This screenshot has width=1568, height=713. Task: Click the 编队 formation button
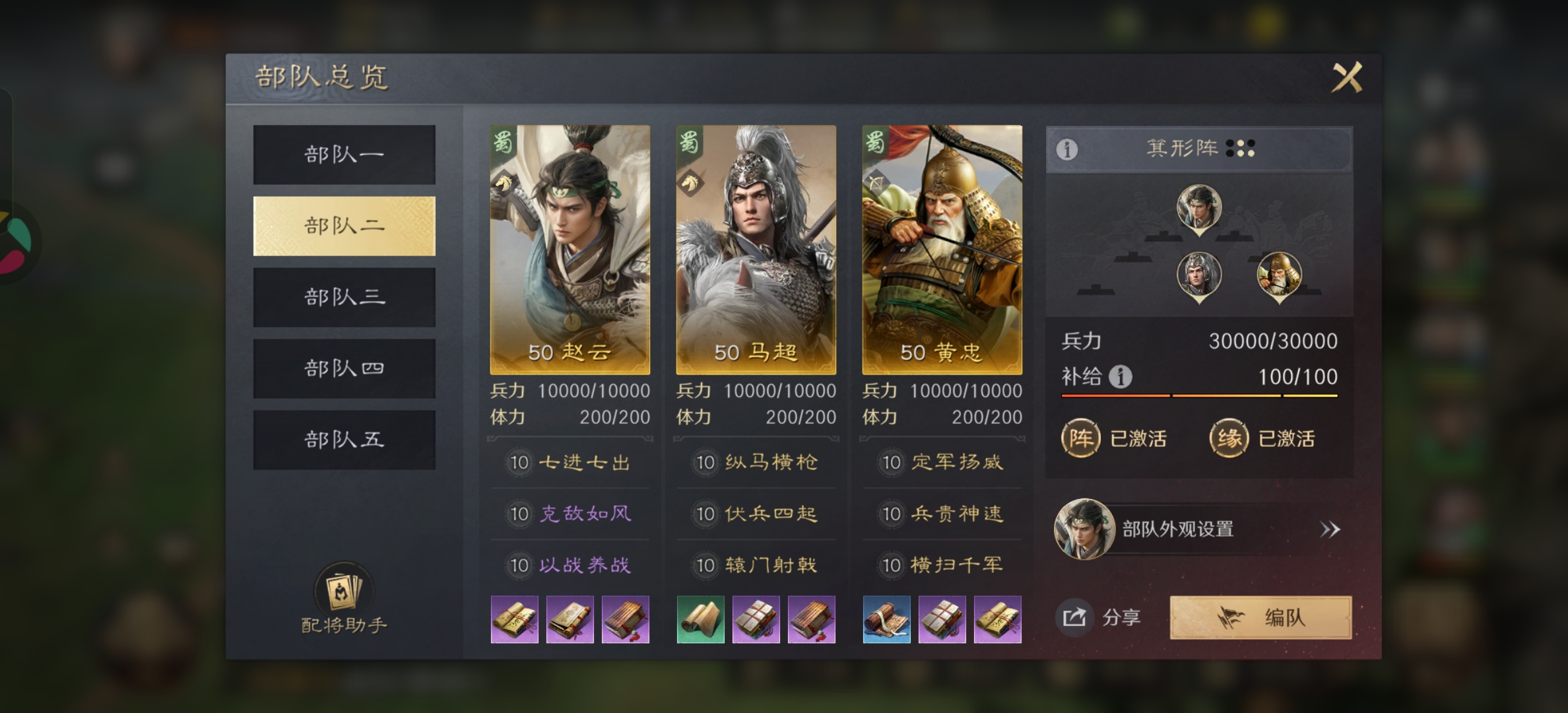1260,618
